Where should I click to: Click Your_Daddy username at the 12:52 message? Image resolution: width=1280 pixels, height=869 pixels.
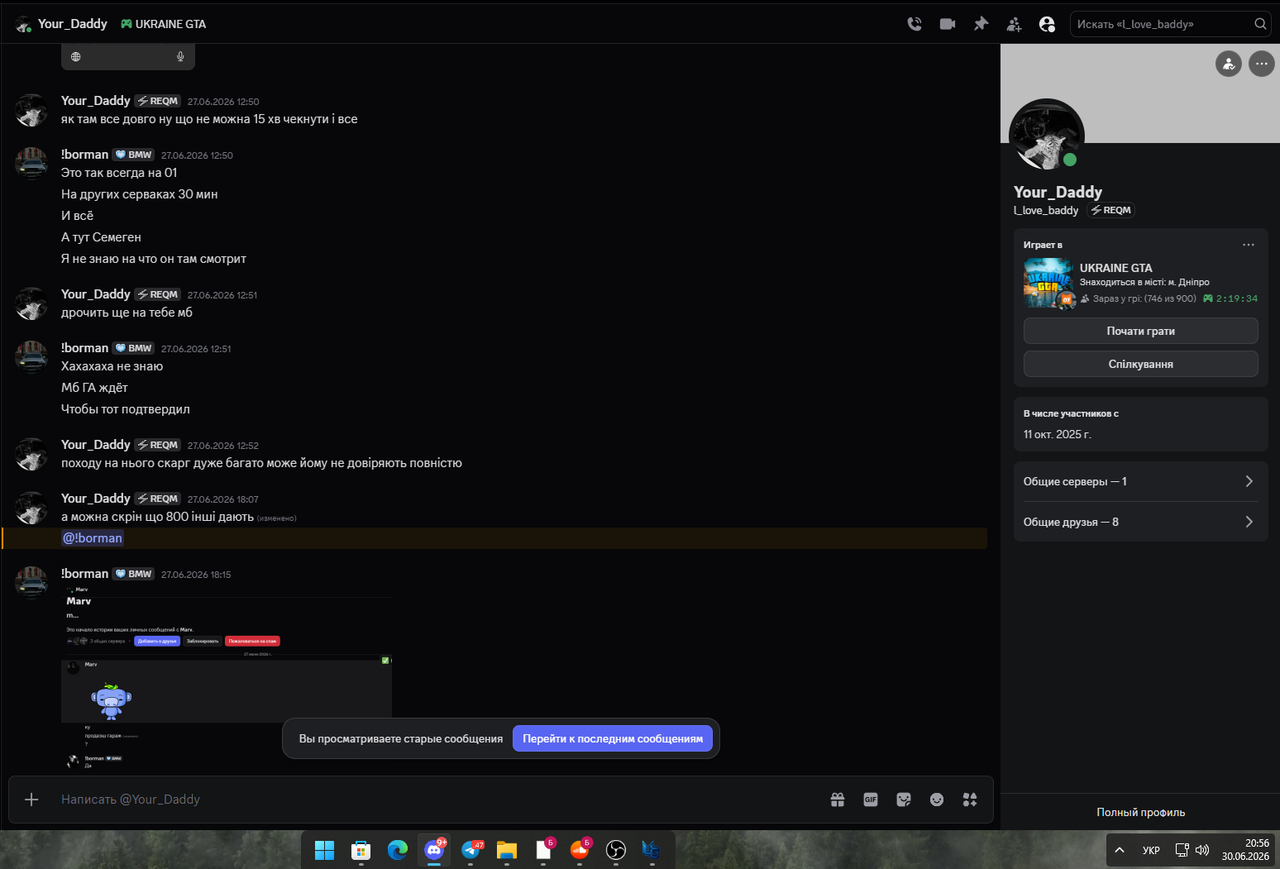click(x=96, y=444)
